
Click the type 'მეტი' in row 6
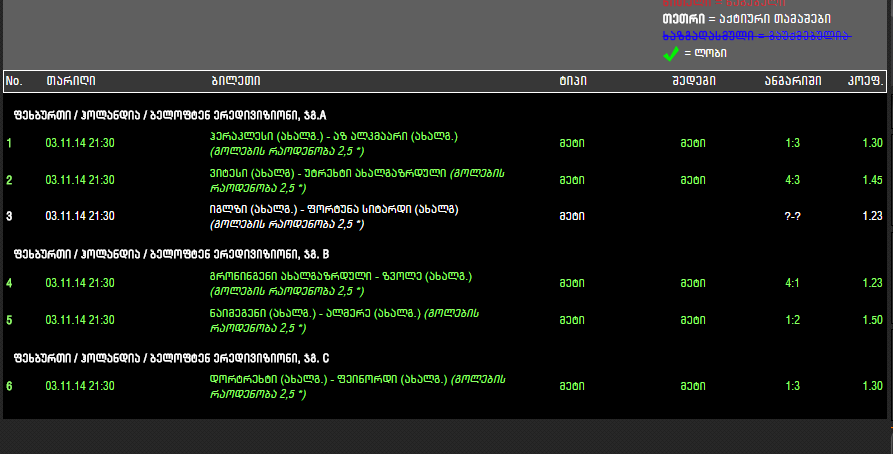572,386
